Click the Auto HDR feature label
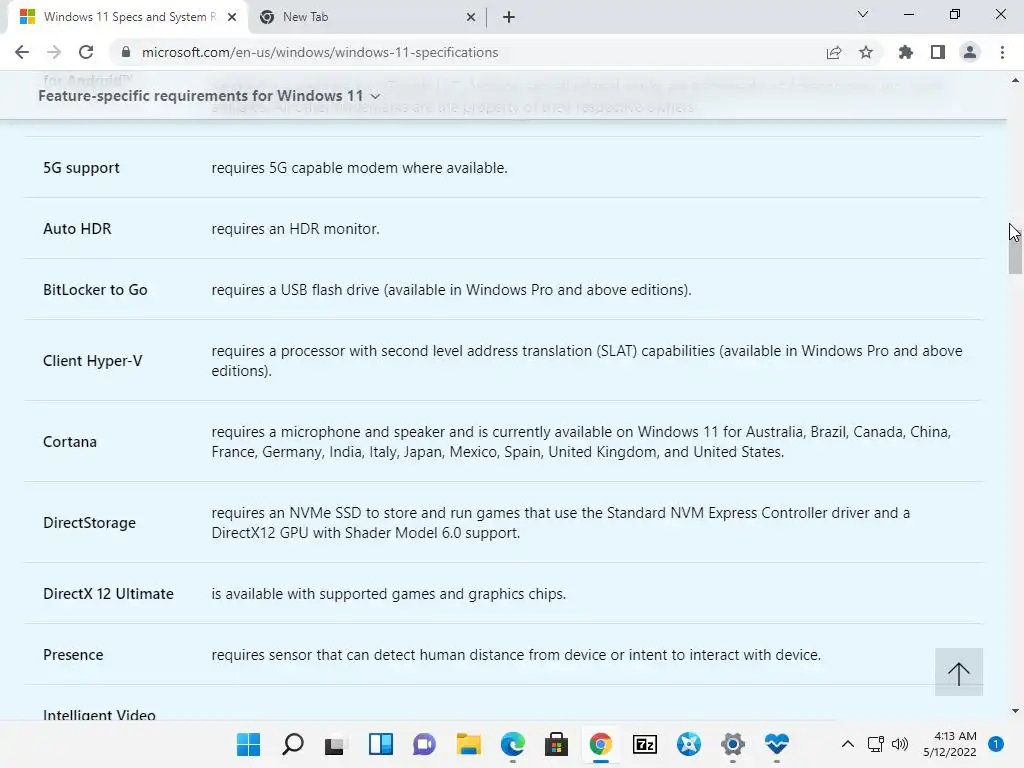 pyautogui.click(x=77, y=229)
